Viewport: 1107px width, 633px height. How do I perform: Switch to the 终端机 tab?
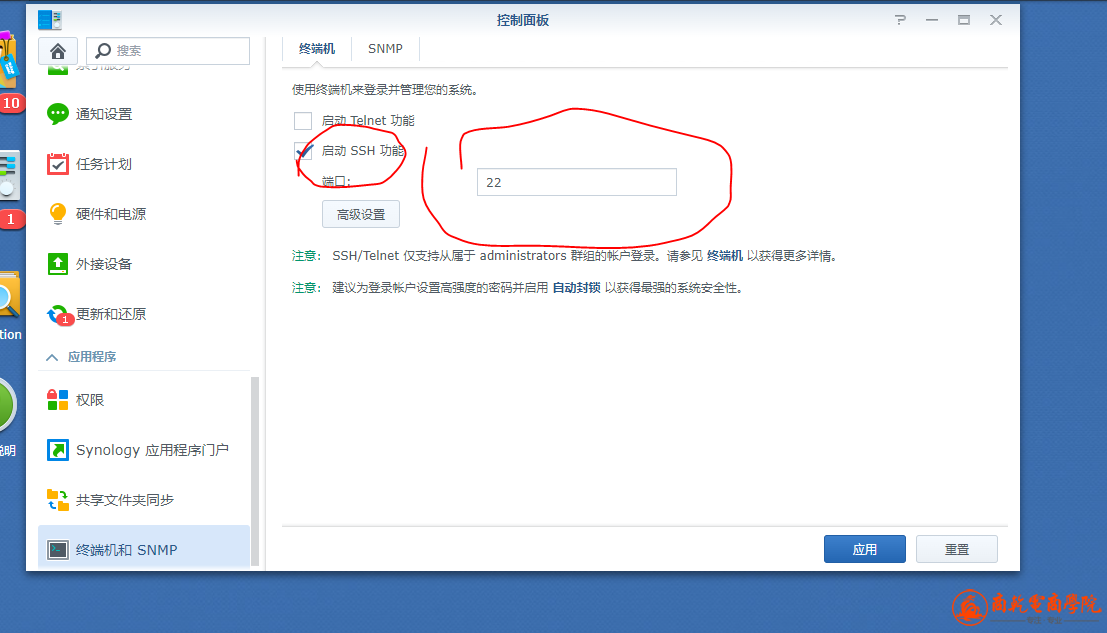[316, 49]
